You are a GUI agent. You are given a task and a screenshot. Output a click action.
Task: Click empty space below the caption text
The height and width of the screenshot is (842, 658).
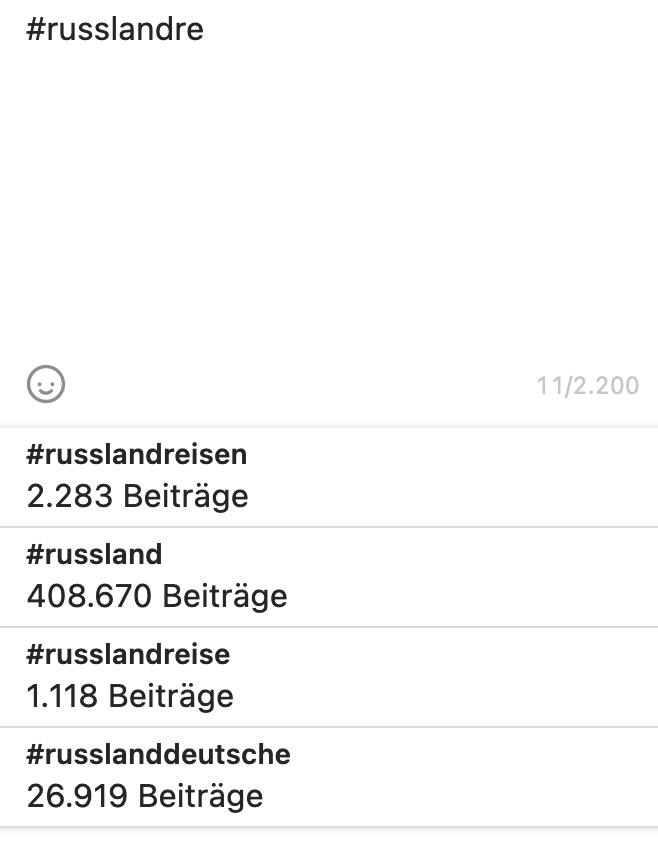330,220
